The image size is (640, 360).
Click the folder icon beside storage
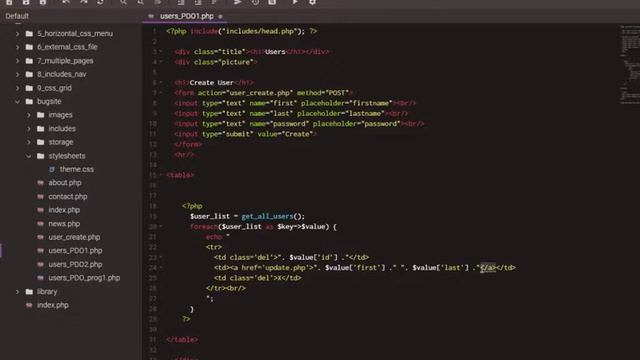40,142
